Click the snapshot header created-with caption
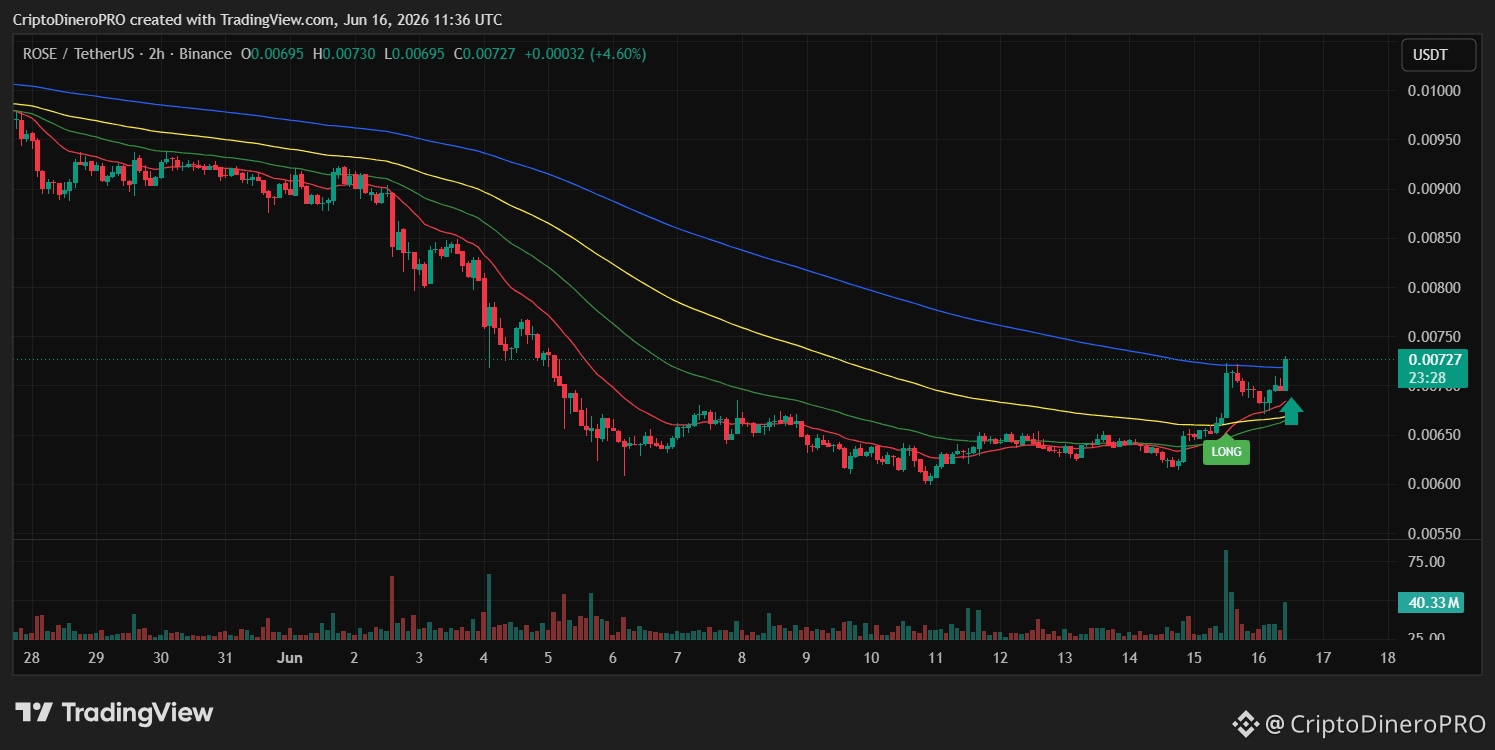This screenshot has height=750, width=1495. 258,20
